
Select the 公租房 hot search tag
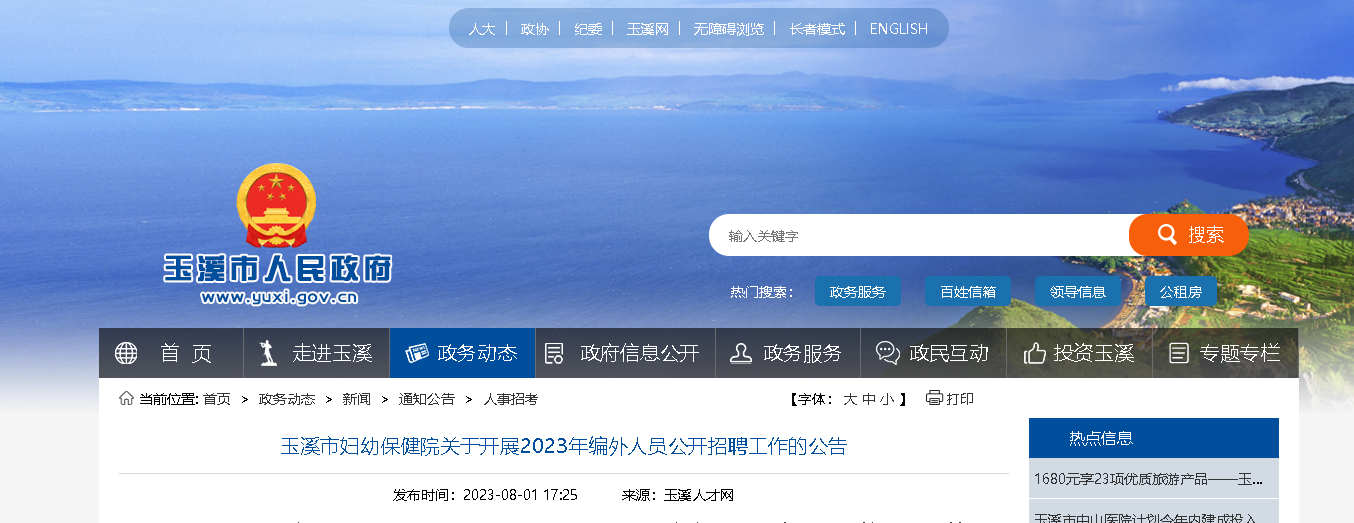pyautogui.click(x=1181, y=292)
